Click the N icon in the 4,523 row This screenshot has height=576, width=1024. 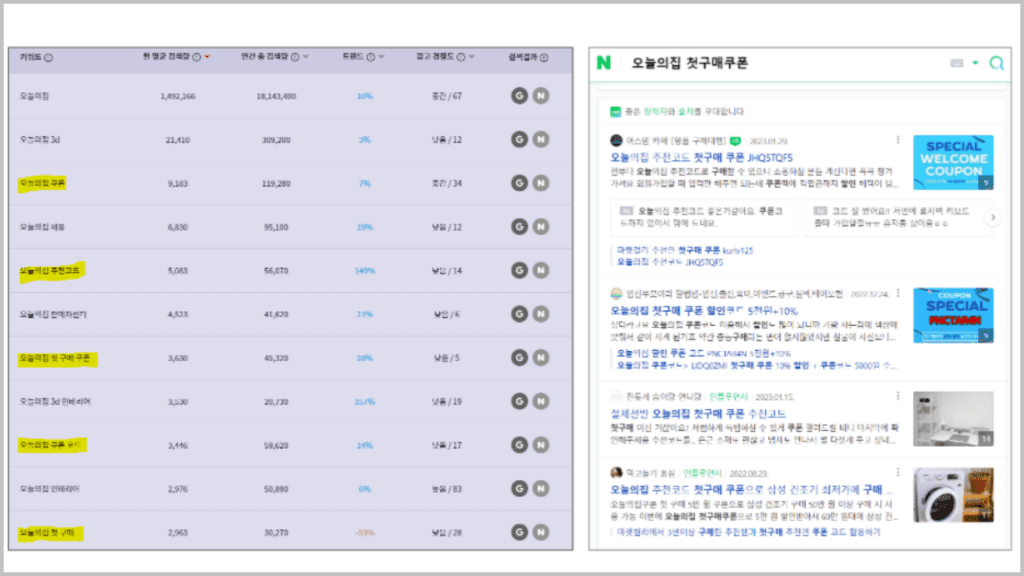541,314
